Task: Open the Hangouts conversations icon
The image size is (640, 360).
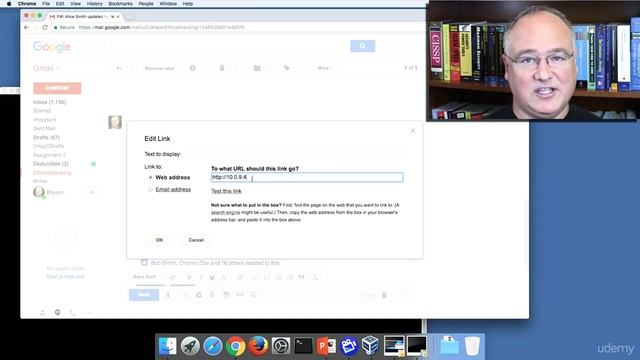Action: click(58, 312)
